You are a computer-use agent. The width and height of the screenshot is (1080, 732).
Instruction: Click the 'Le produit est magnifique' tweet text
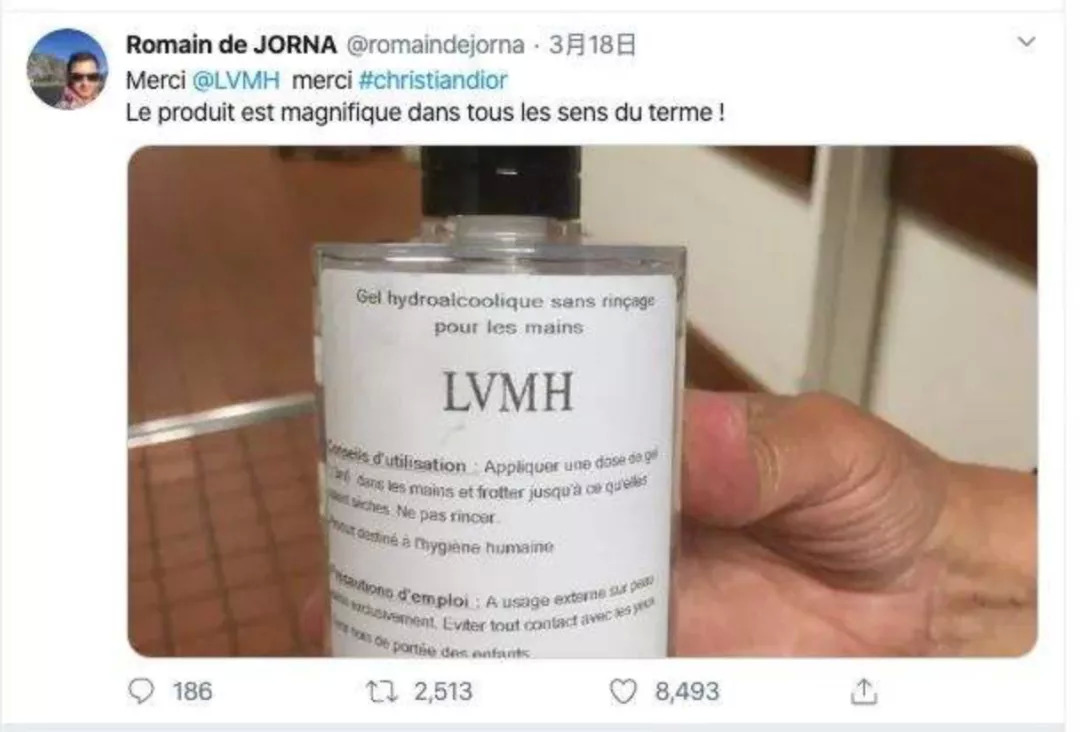[x=425, y=112]
